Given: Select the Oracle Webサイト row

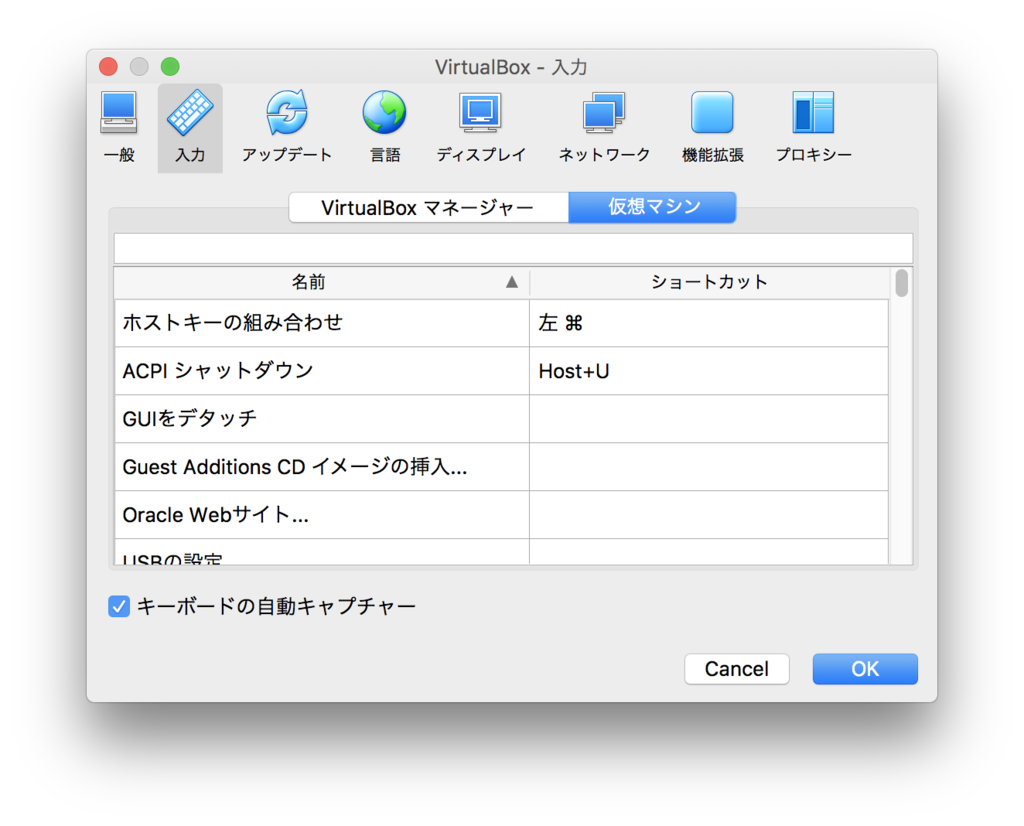Looking at the screenshot, I should [x=502, y=515].
